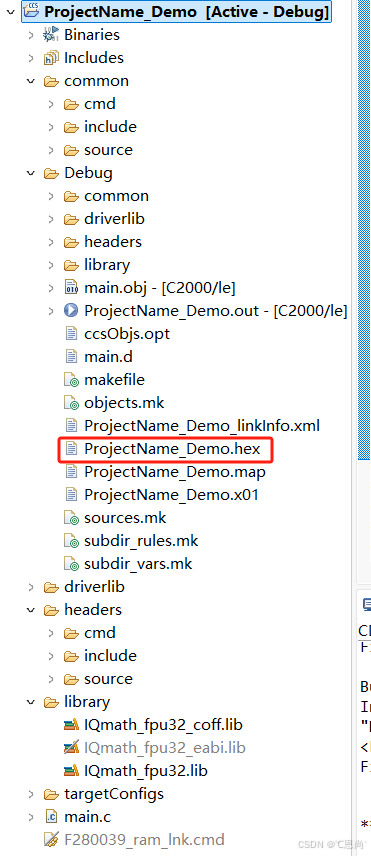Click the CCS project icon at root
This screenshot has height=856, width=371.
32,11
